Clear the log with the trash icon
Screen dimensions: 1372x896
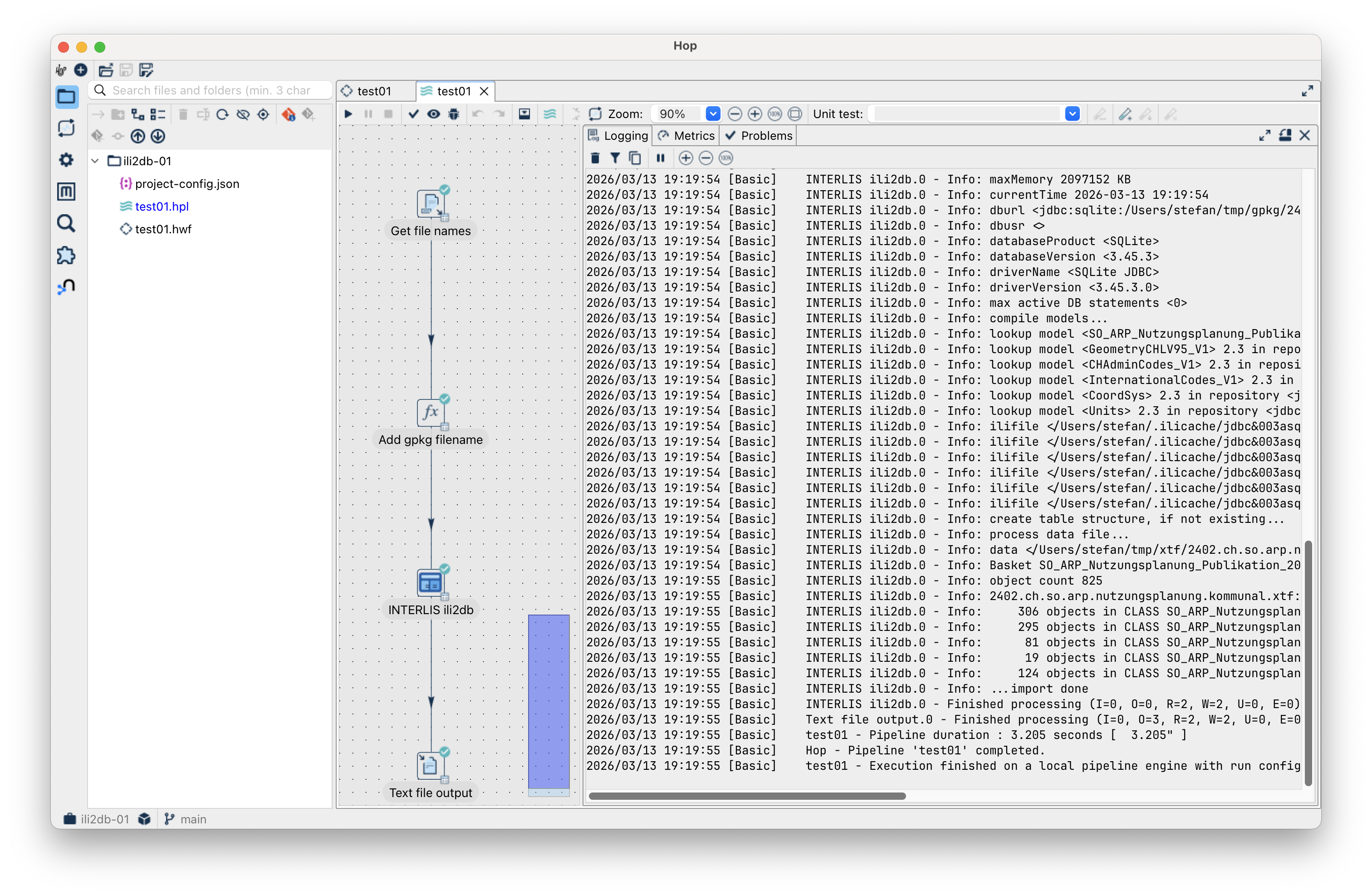596,158
